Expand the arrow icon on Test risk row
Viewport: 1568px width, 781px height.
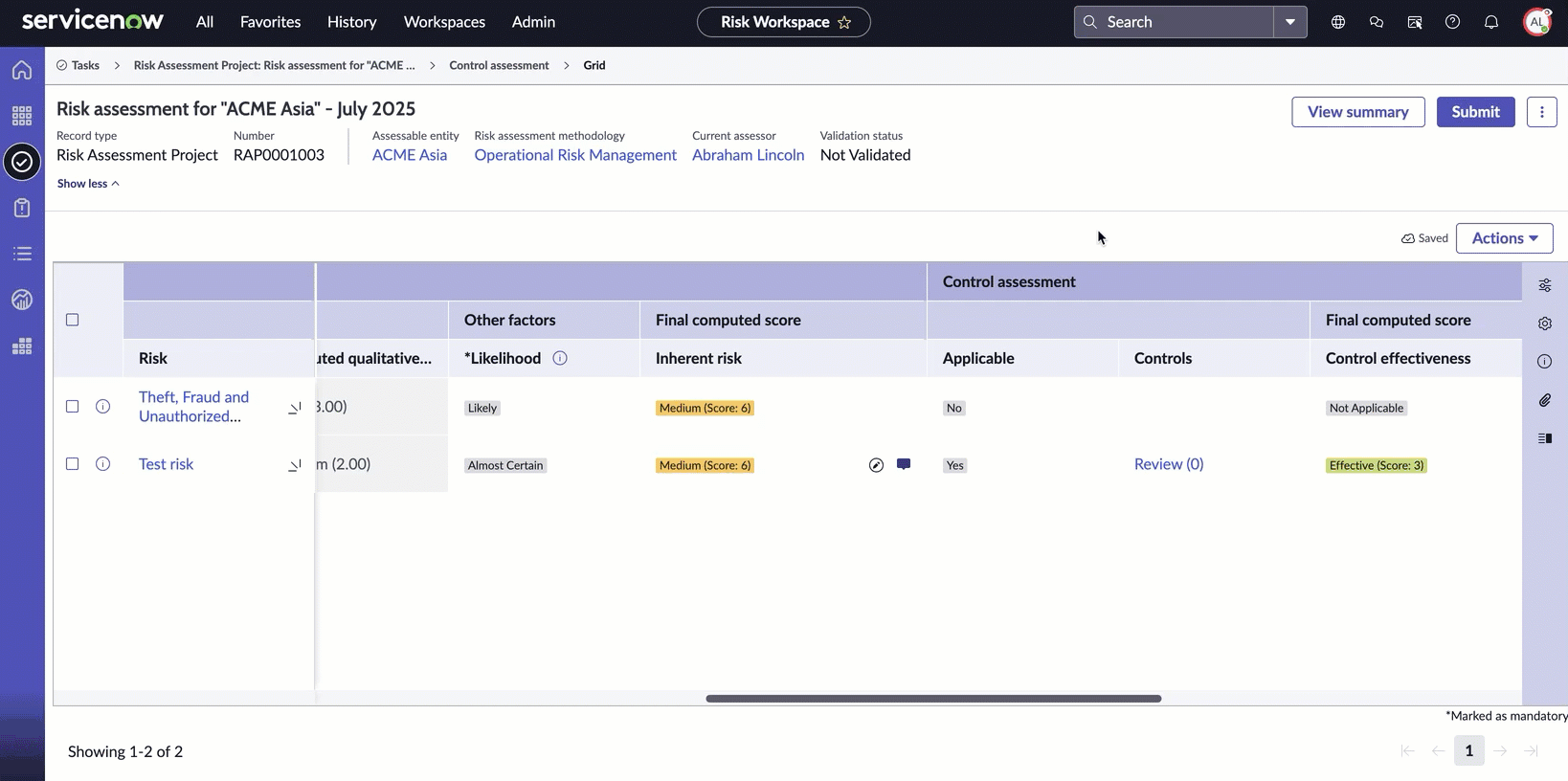[295, 465]
